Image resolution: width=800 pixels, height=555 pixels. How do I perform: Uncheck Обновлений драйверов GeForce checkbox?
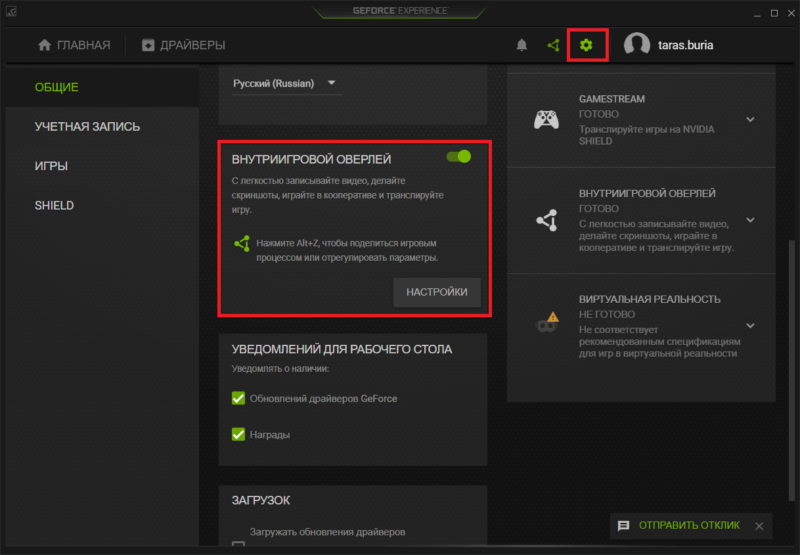point(238,398)
